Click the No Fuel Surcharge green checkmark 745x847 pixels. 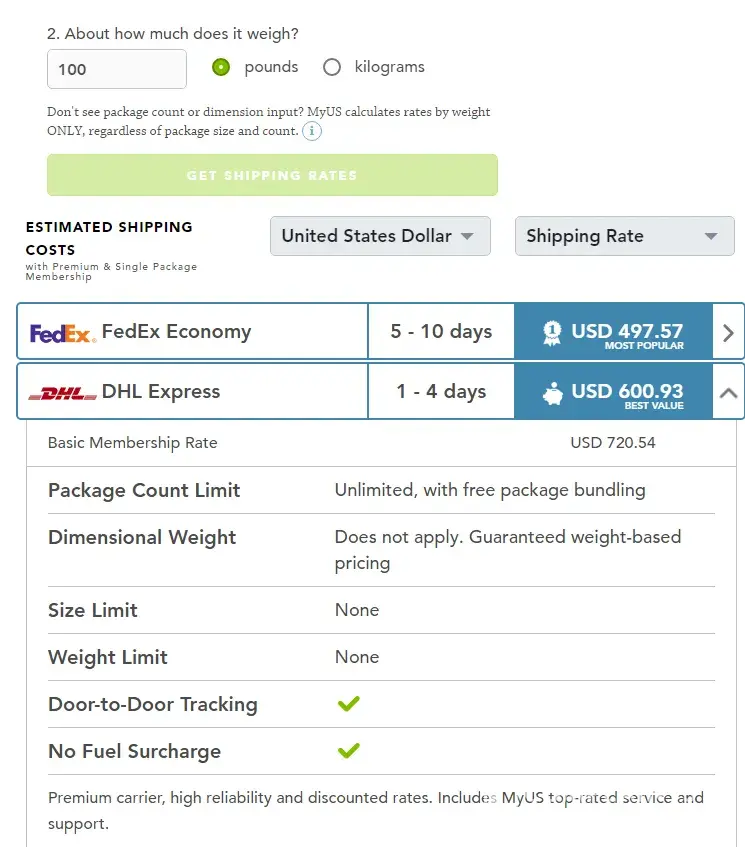pos(348,751)
